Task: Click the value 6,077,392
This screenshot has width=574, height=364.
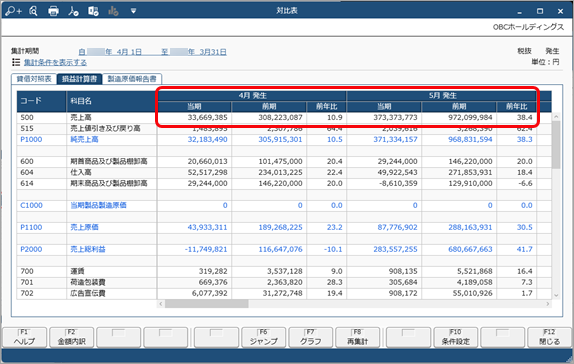Action: tap(209, 293)
